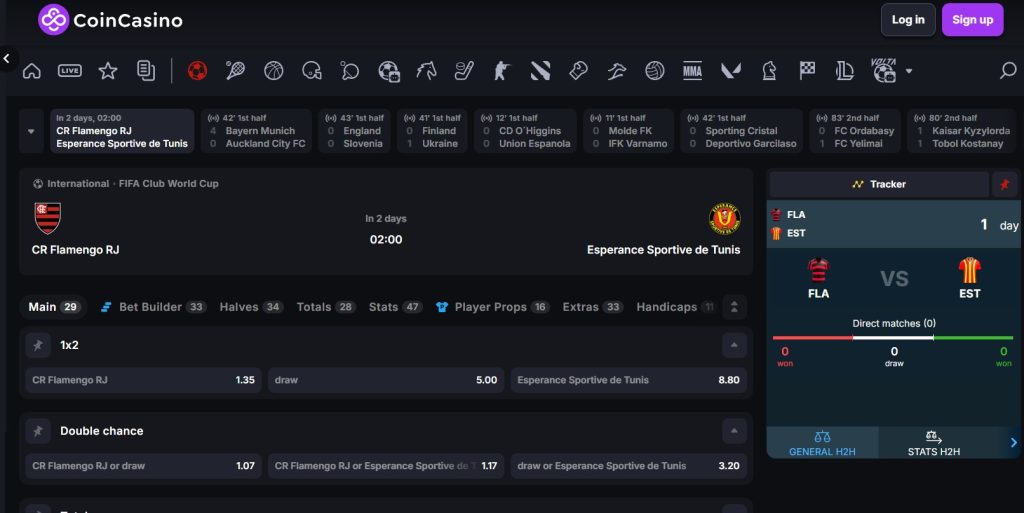Viewport: 1024px width, 513px height.
Task: Select the Tracker tab
Action: point(878,184)
